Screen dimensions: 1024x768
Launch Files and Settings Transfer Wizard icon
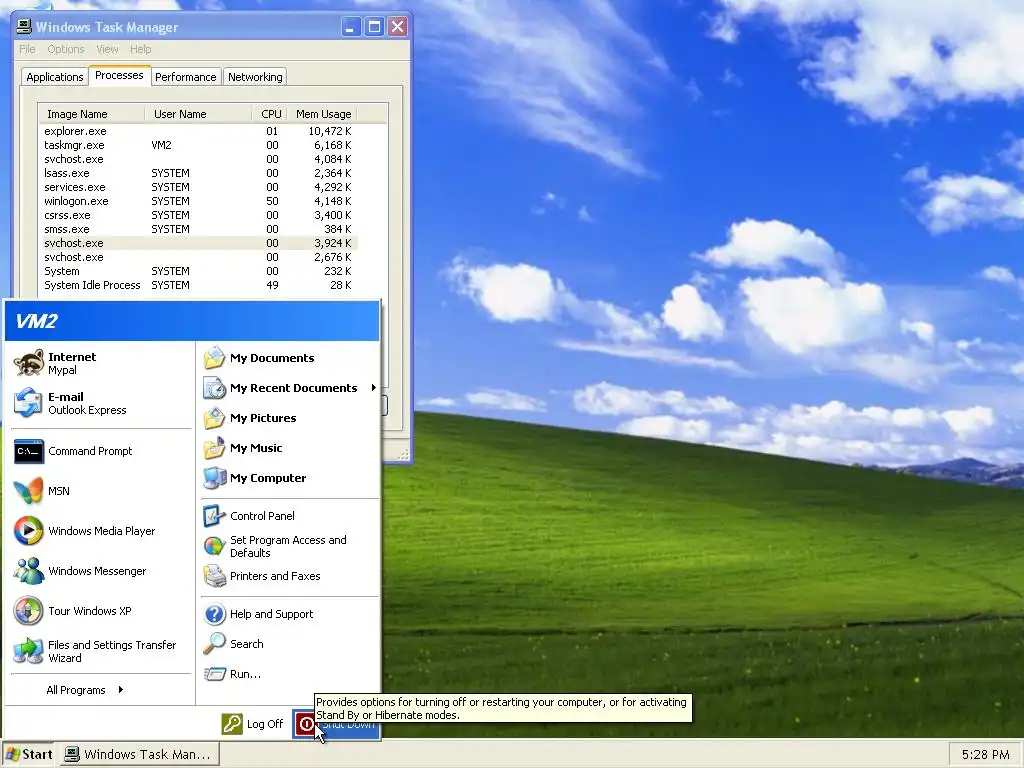pyautogui.click(x=29, y=651)
